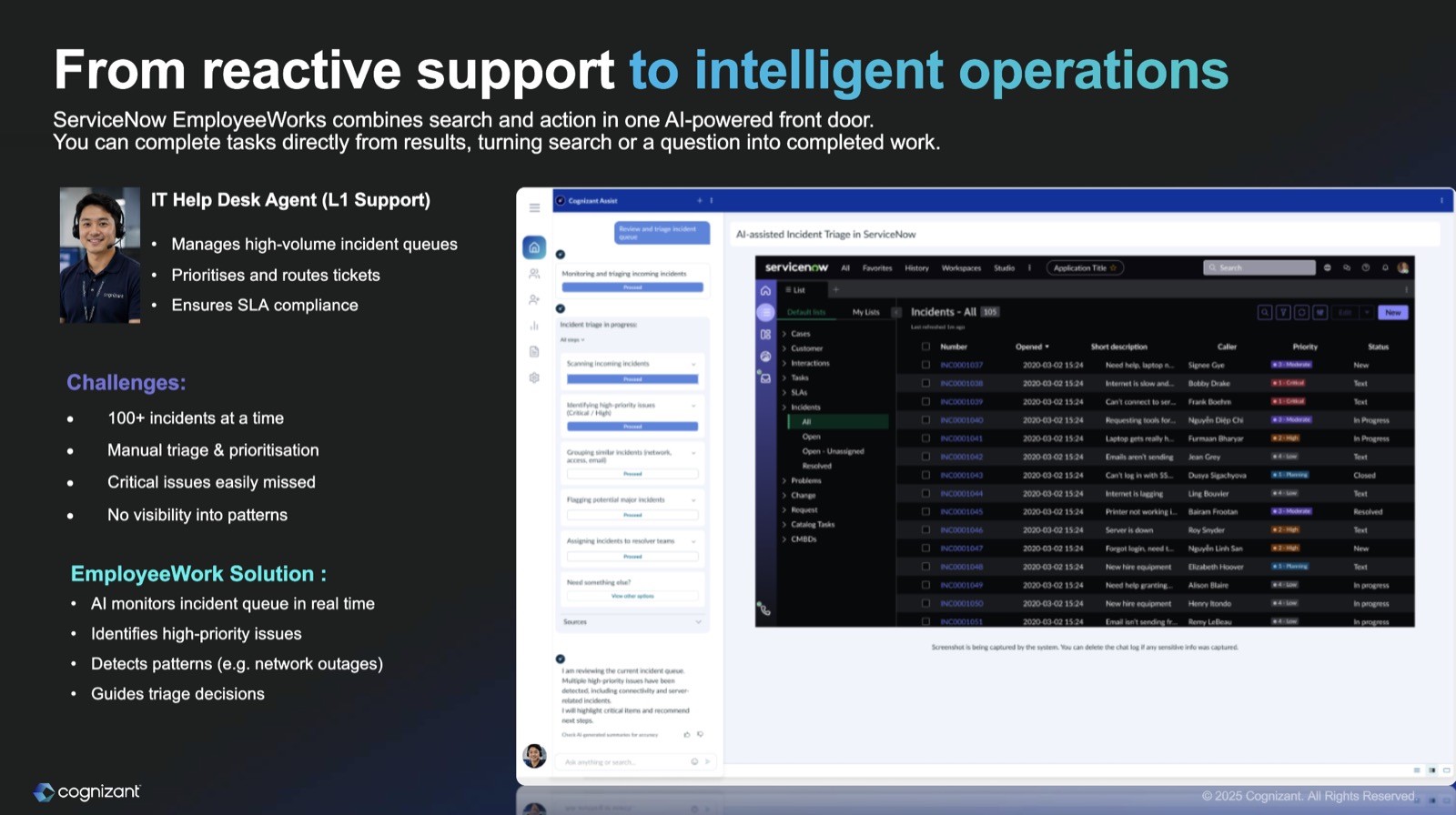Screen dimensions: 1456x815
Task: Open the document icon in Assist sidebar
Action: [534, 352]
